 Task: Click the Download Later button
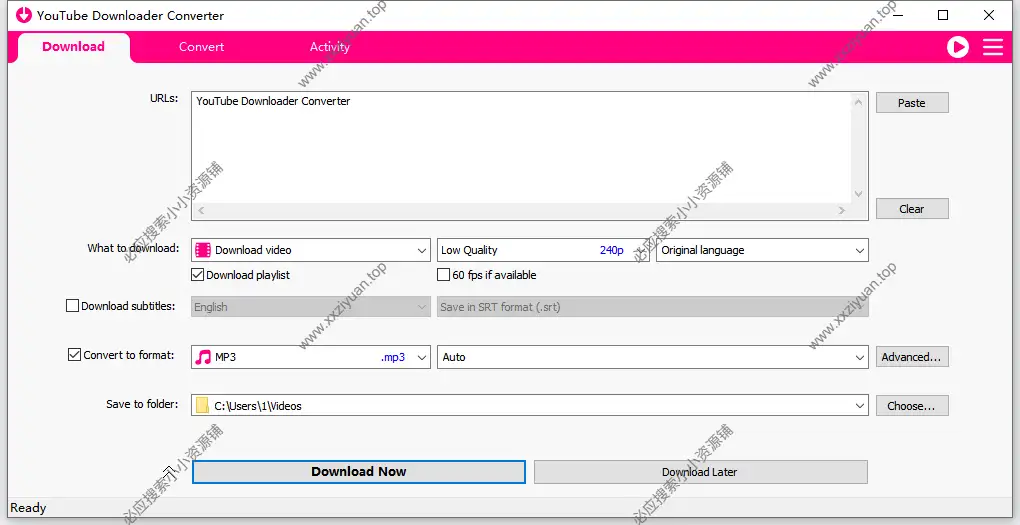click(x=700, y=472)
